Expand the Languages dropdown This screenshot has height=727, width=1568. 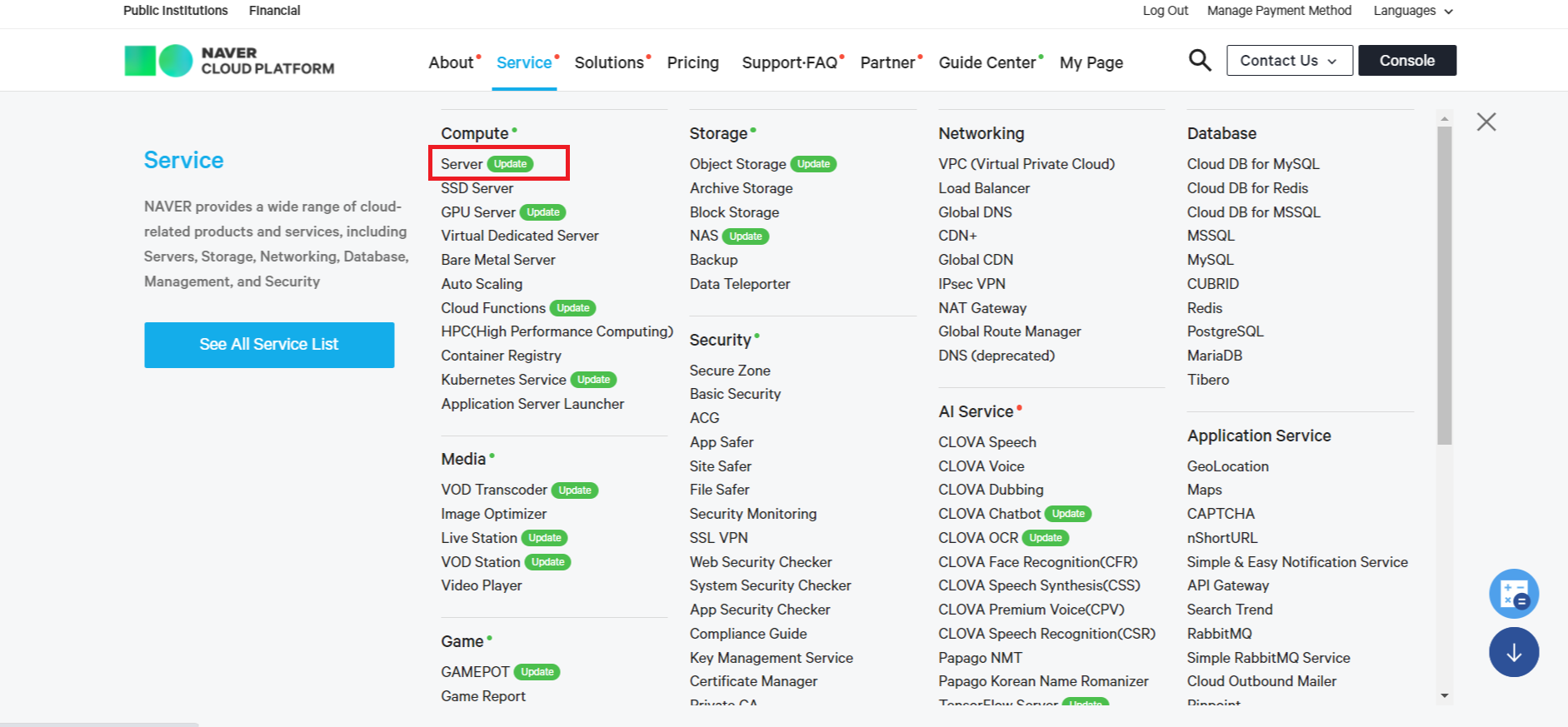(x=1413, y=11)
